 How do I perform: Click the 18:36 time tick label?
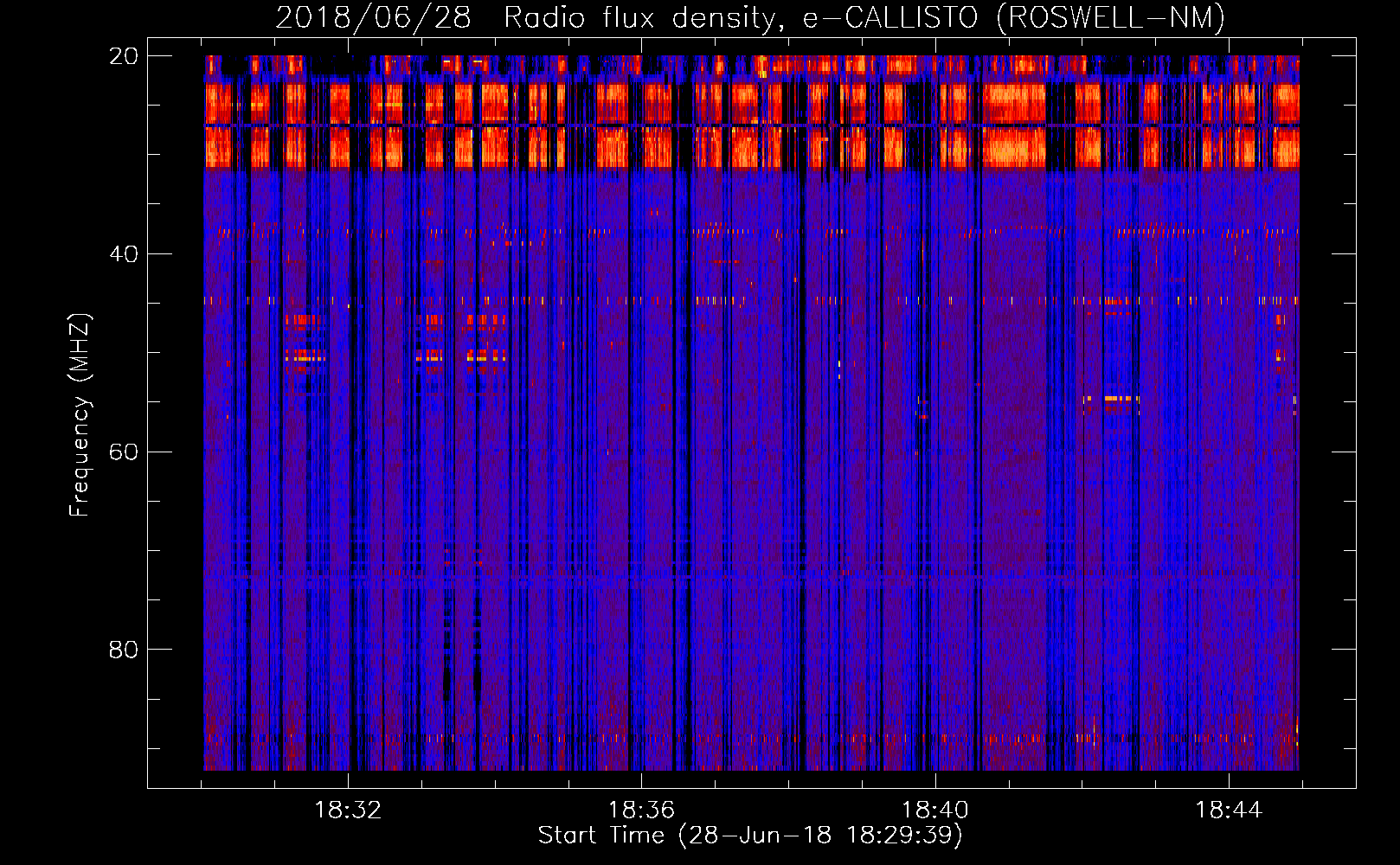[x=641, y=811]
